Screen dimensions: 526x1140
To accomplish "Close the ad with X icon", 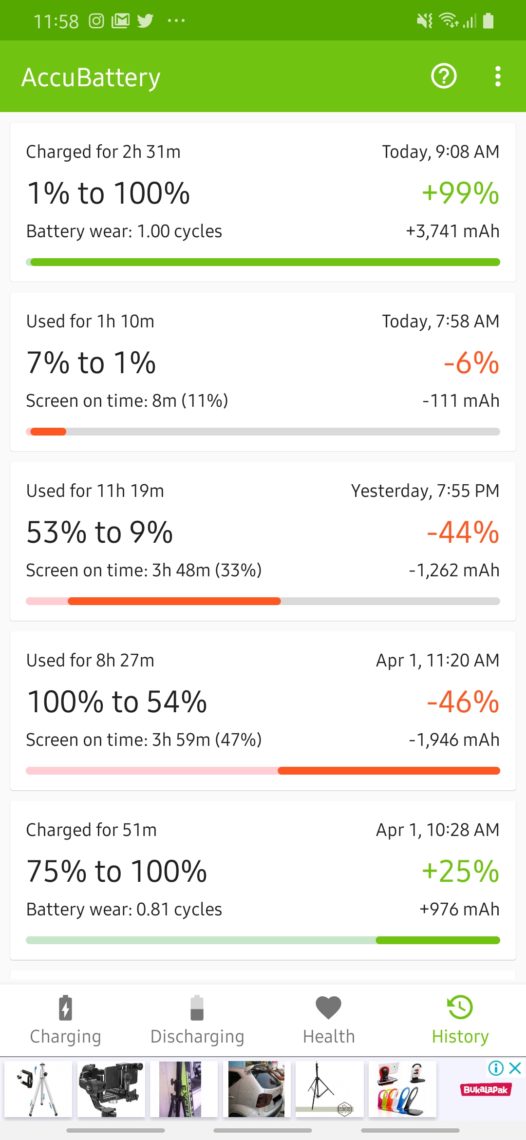I will (x=514, y=1068).
